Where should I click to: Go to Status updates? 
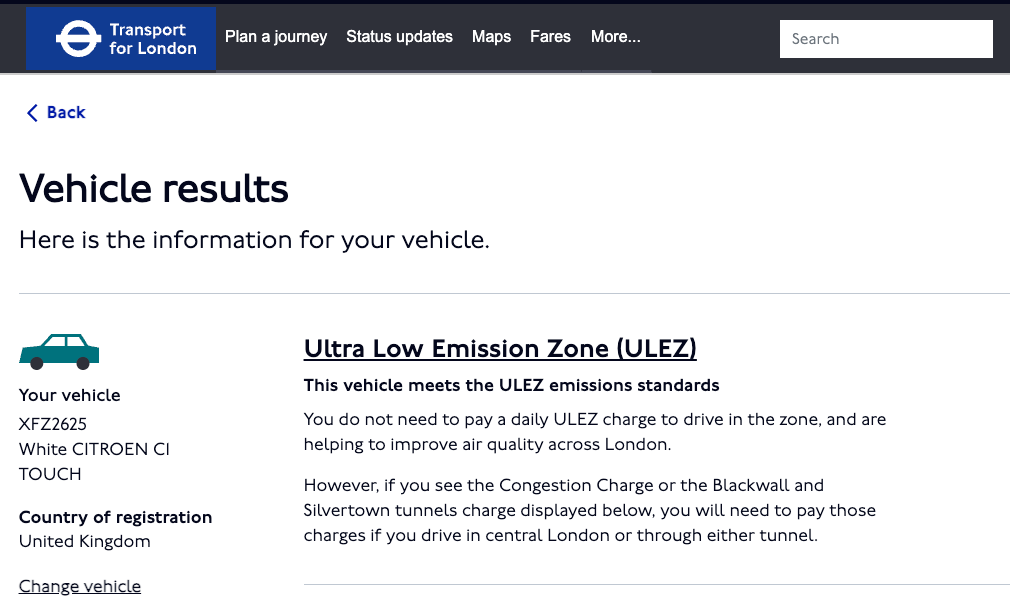pyautogui.click(x=399, y=37)
